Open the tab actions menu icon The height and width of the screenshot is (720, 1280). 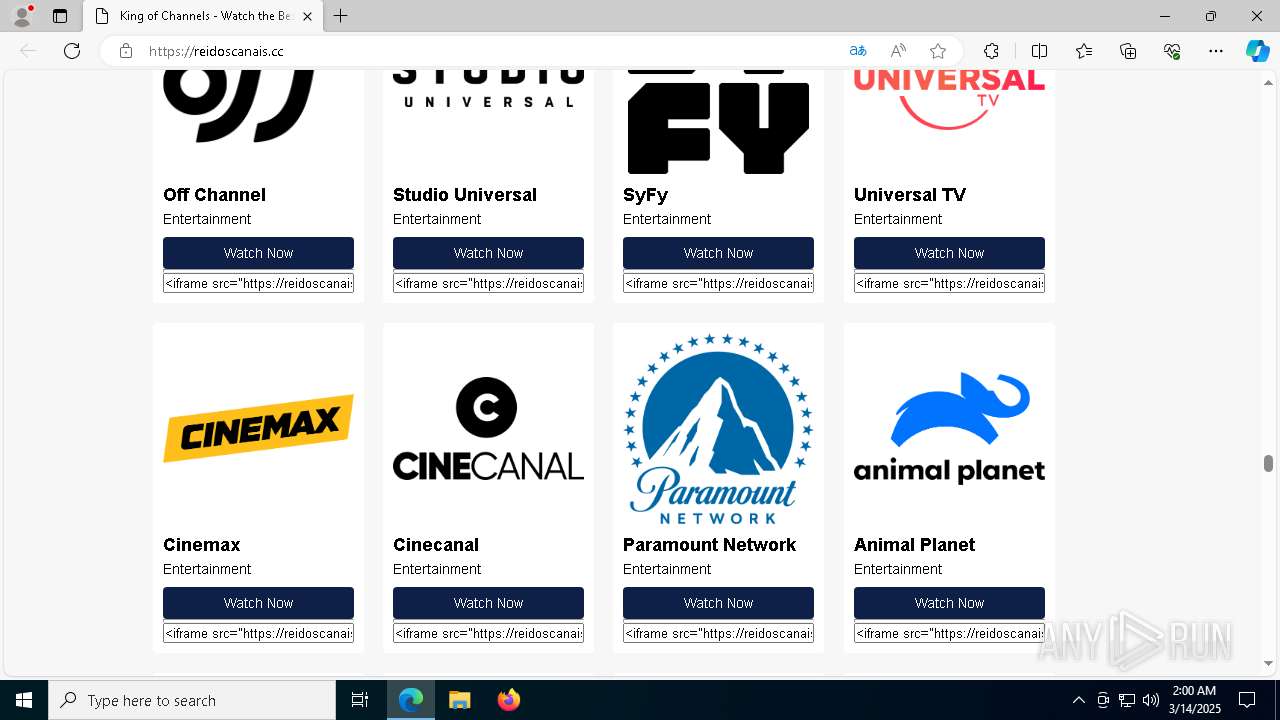coord(60,16)
